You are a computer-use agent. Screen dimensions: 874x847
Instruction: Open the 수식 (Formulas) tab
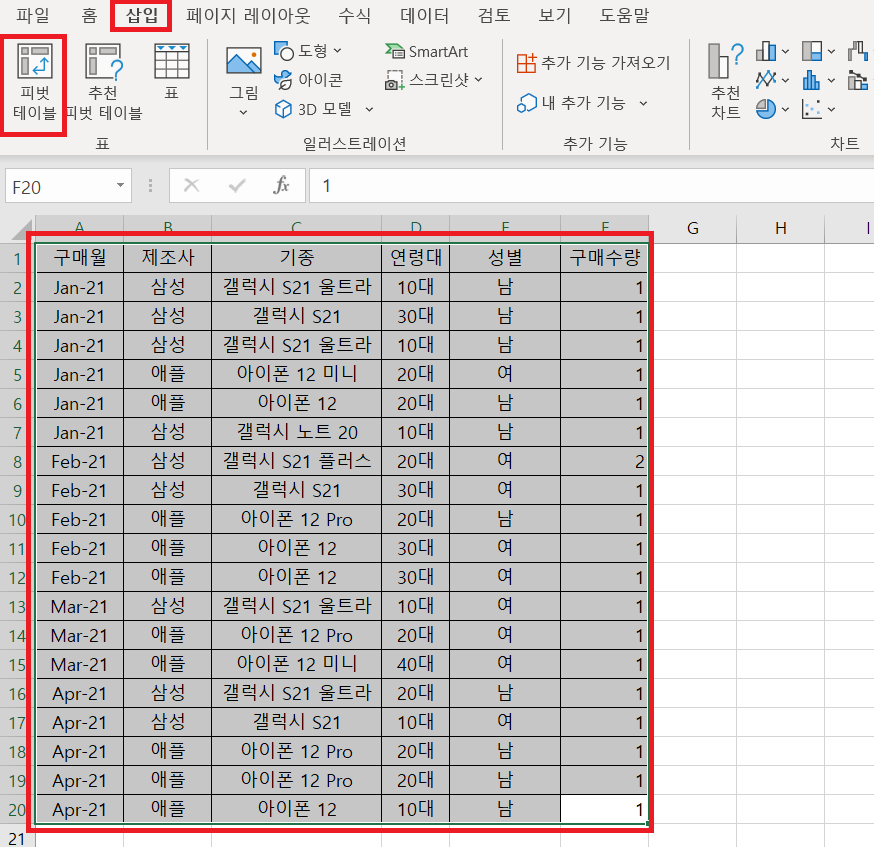[x=355, y=16]
